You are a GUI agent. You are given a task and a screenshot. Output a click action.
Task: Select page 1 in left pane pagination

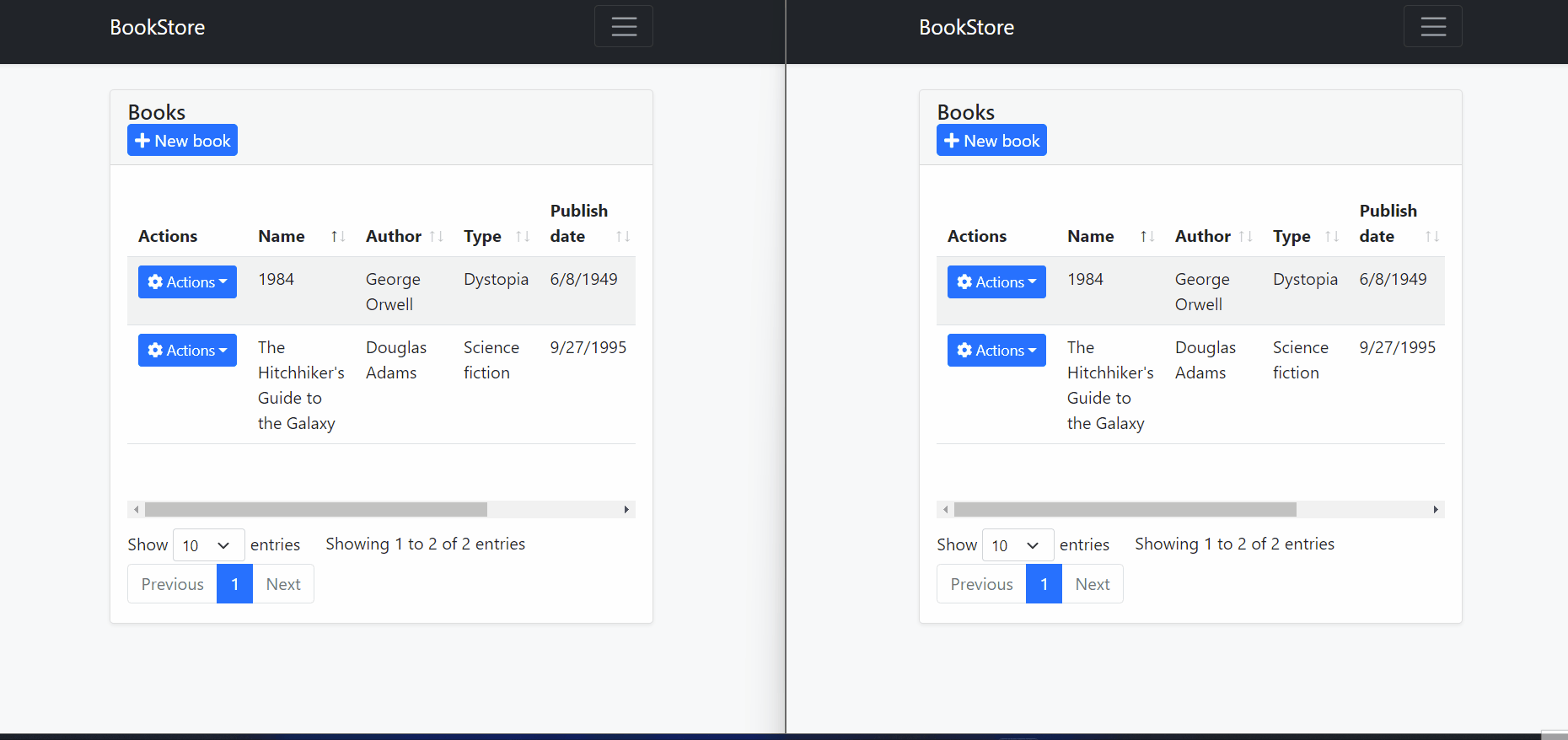click(234, 584)
